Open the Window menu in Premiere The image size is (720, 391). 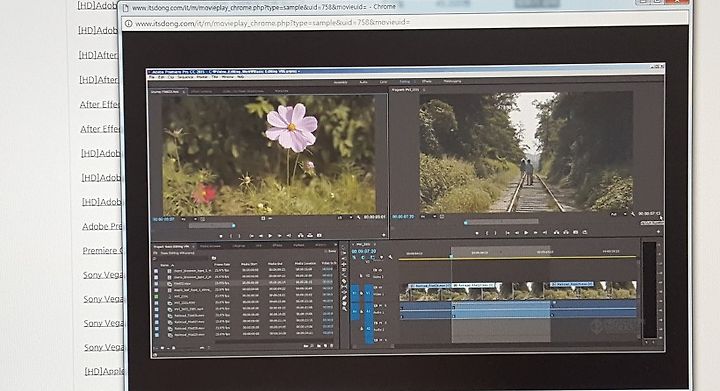[x=227, y=77]
